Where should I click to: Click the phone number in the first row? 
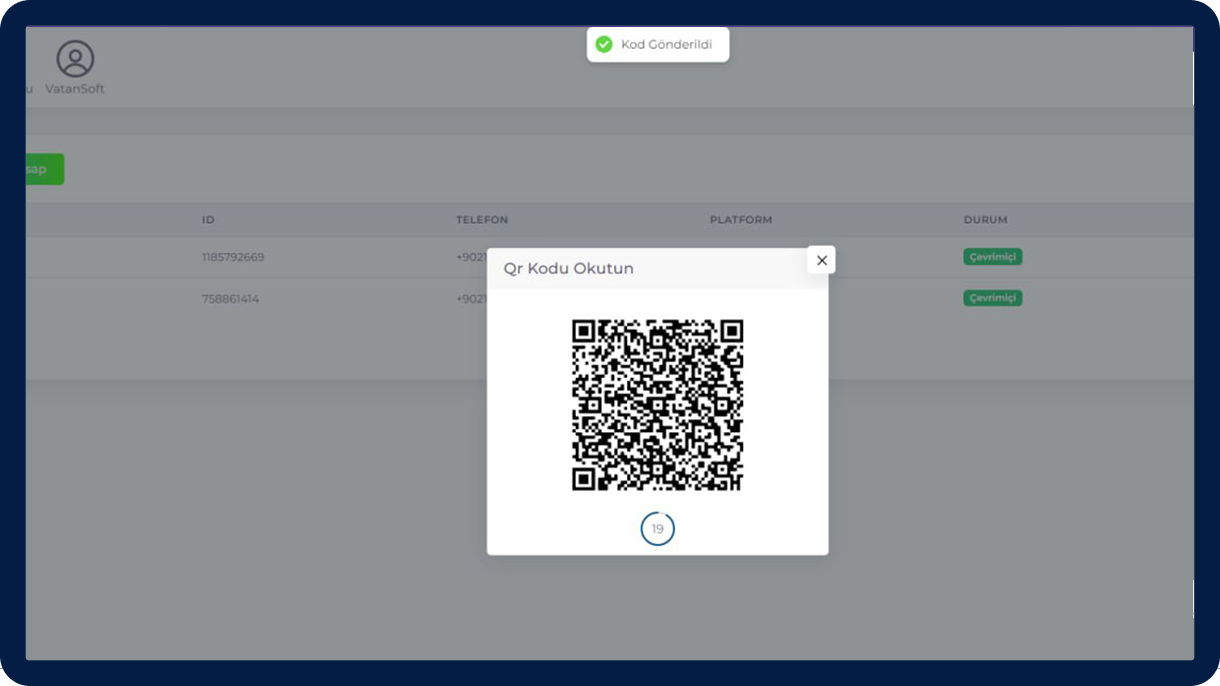[471, 257]
